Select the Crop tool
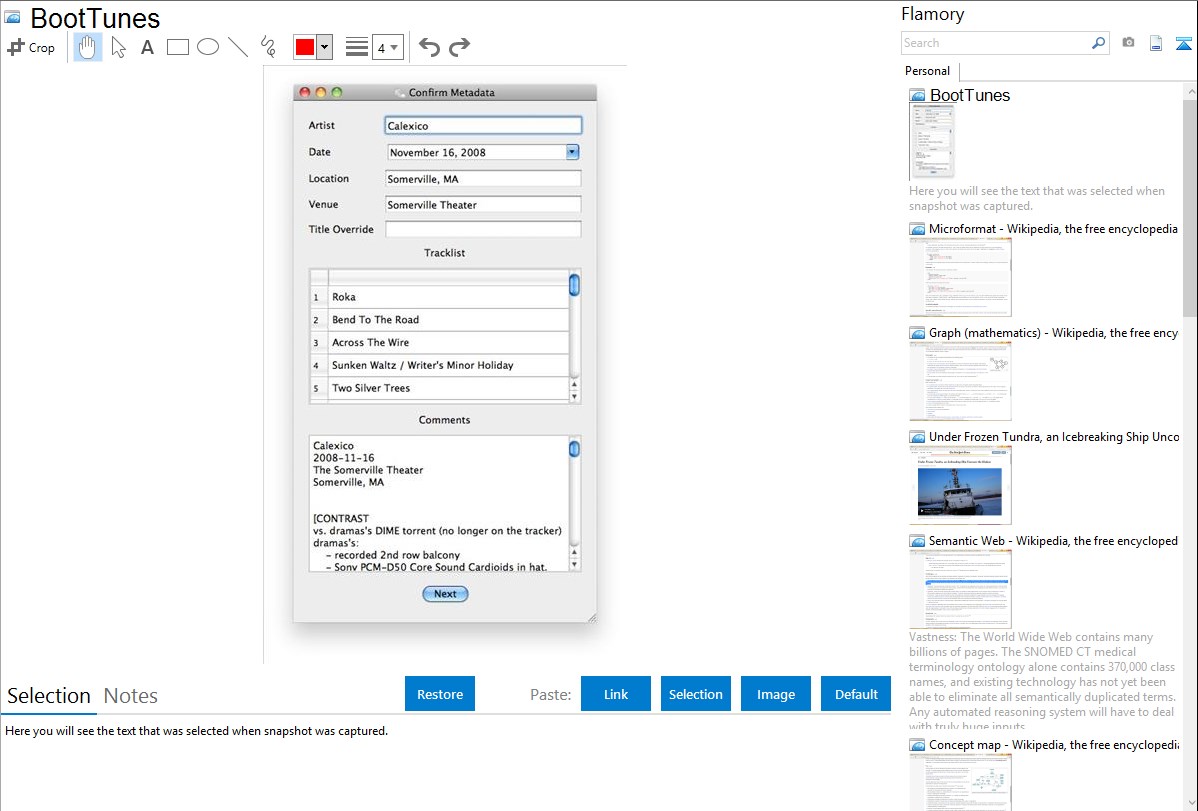1198x811 pixels. tap(31, 47)
